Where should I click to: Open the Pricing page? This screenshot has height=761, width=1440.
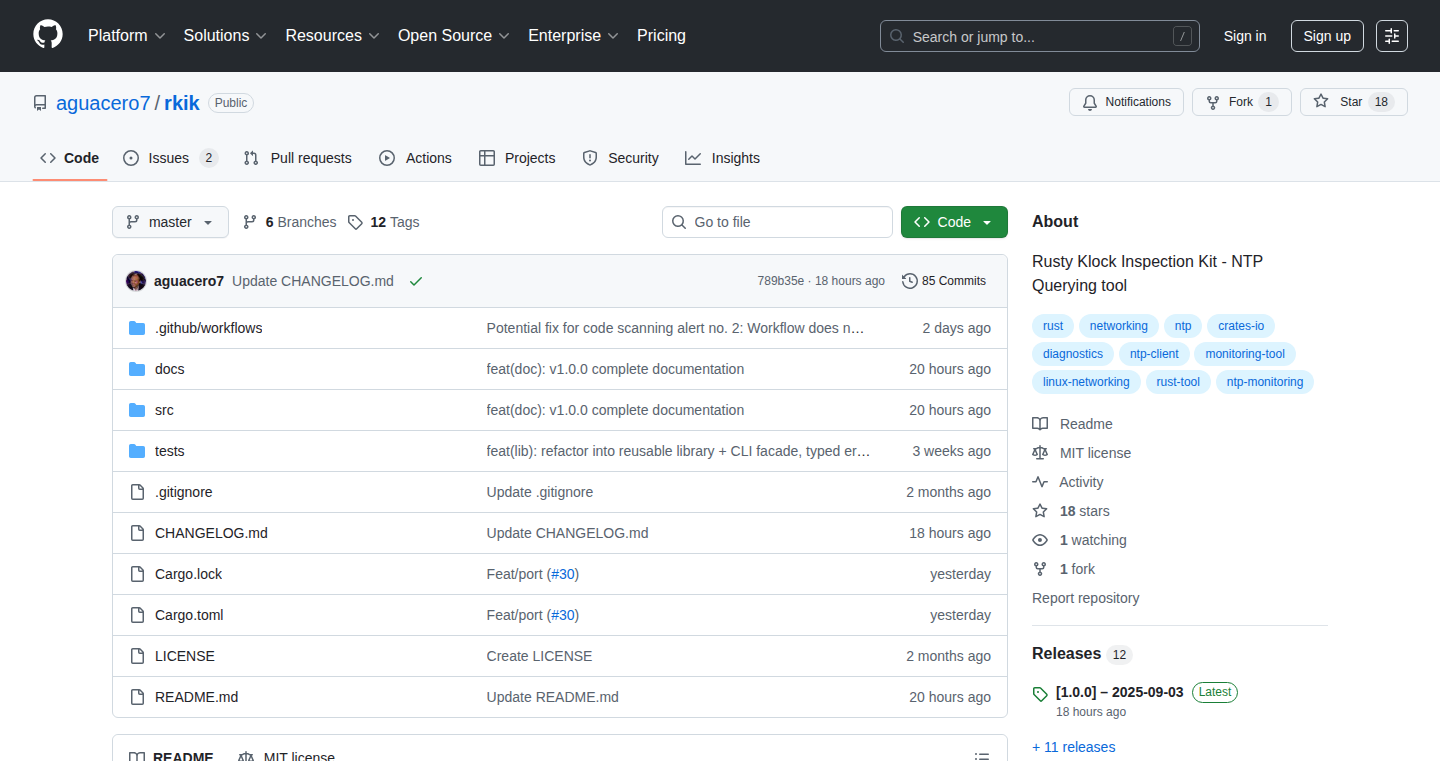pyautogui.click(x=661, y=36)
